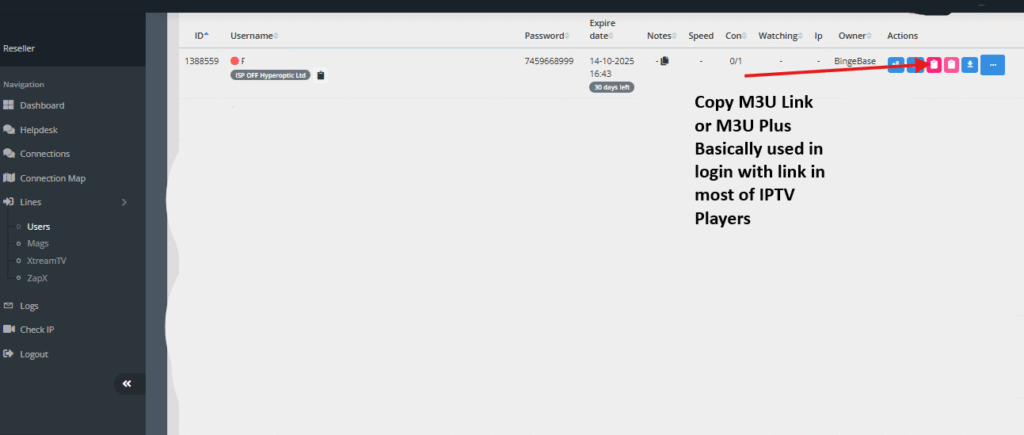
Task: Sort by the Password column header
Action: tap(547, 36)
